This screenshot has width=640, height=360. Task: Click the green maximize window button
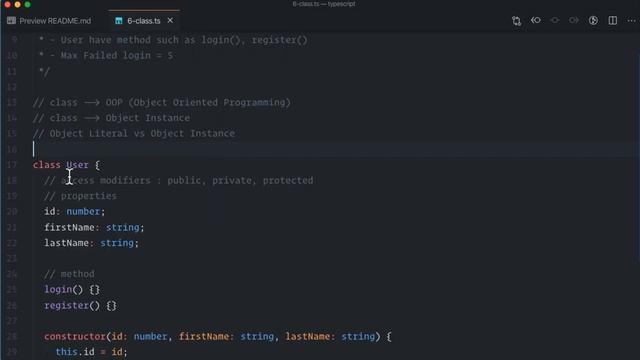[27, 4]
